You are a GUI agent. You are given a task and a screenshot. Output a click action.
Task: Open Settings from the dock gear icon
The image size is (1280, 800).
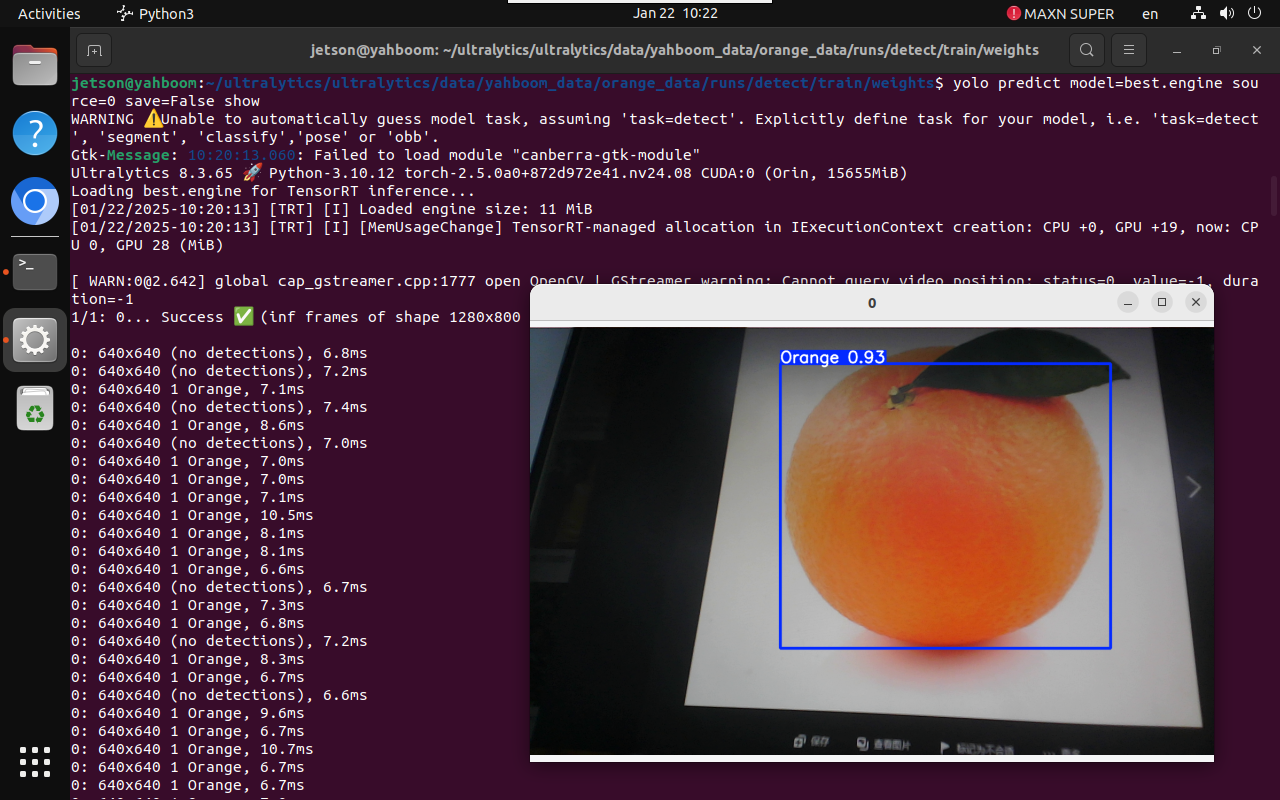[x=35, y=340]
